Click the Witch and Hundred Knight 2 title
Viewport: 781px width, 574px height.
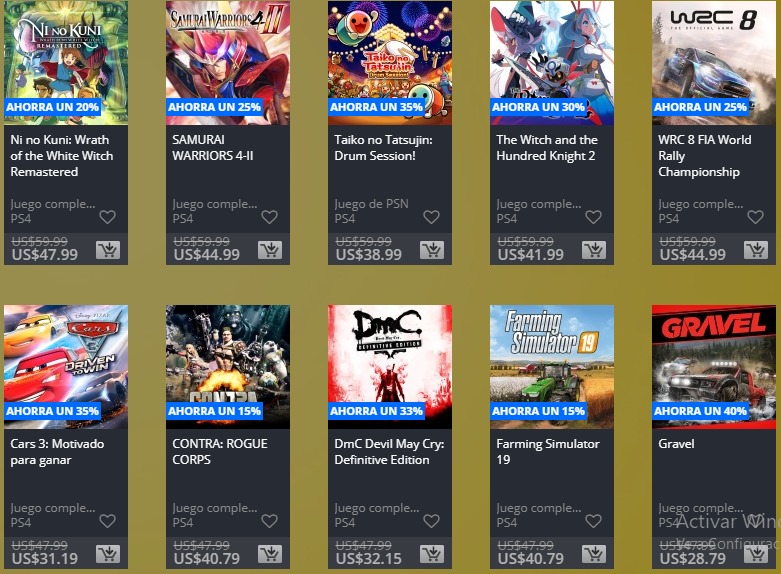[547, 147]
